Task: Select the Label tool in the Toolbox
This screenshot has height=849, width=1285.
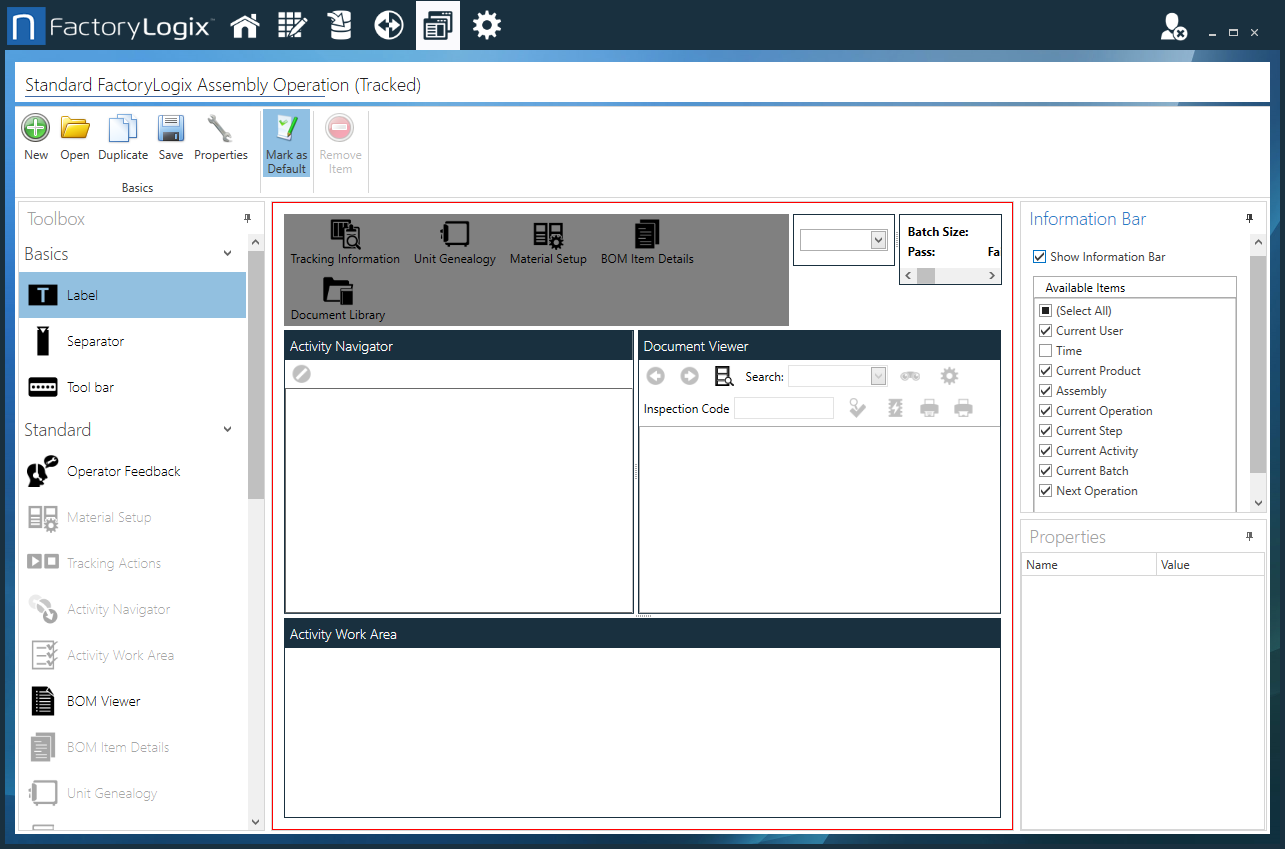Action: pos(132,294)
